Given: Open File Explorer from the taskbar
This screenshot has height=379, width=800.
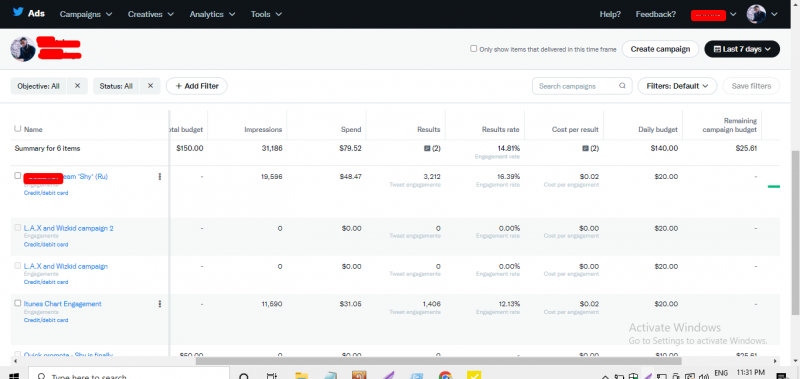Looking at the screenshot, I should tap(302, 376).
